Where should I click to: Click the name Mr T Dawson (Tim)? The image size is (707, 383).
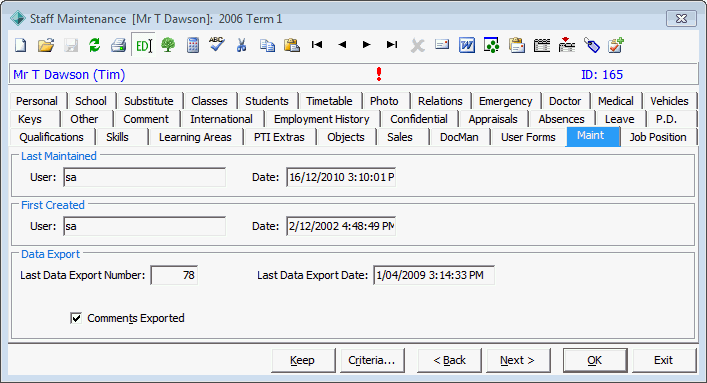click(69, 74)
